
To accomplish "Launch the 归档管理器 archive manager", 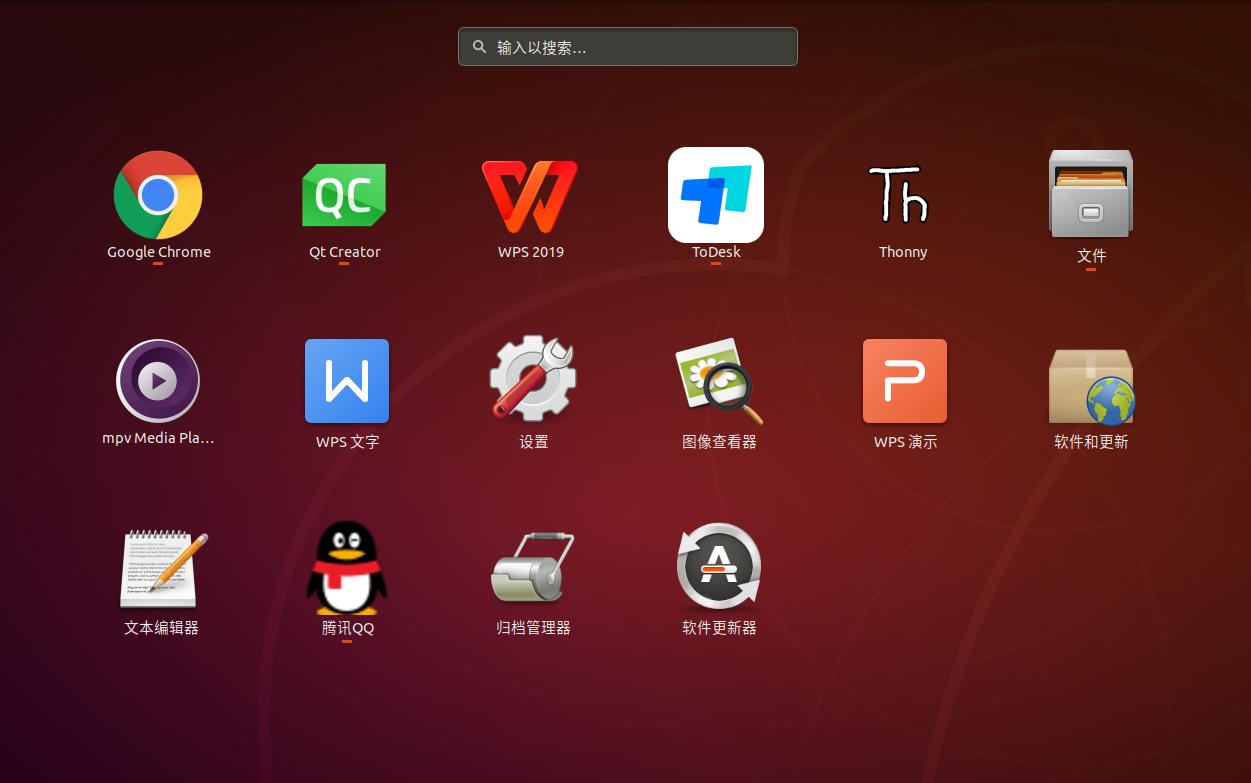I will tap(533, 568).
